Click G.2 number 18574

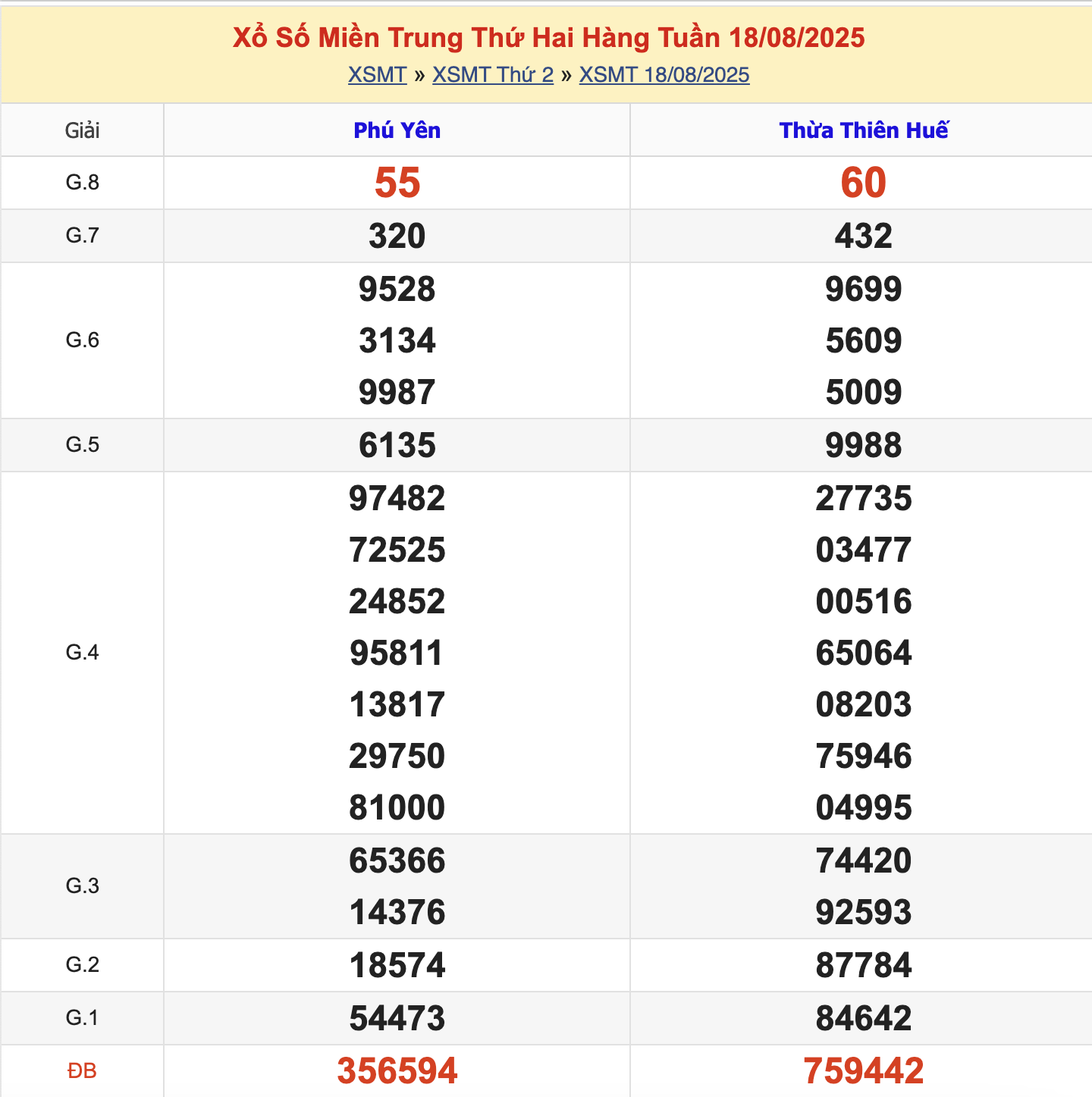[397, 965]
